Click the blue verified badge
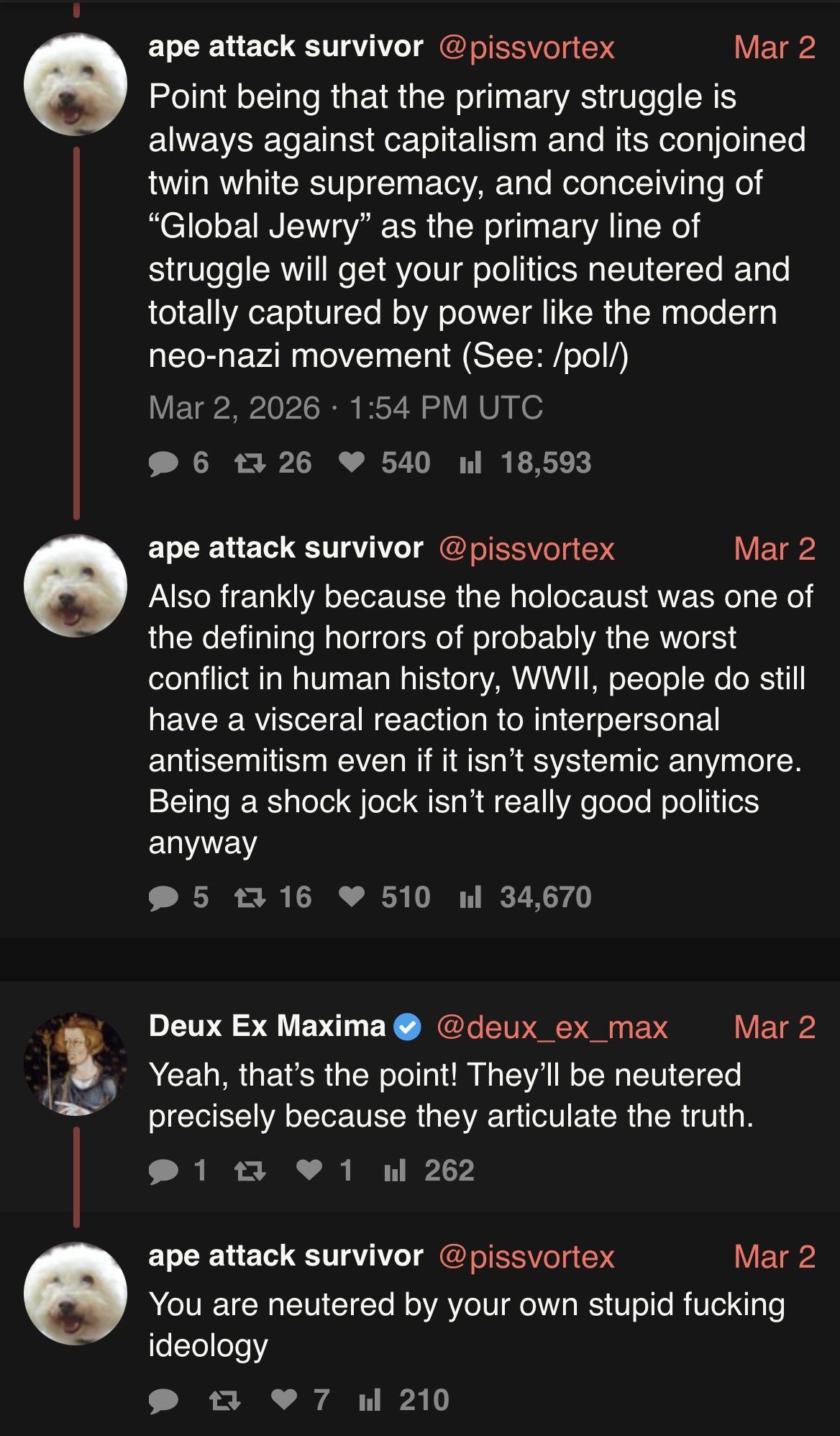The height and width of the screenshot is (1436, 840). [x=409, y=1027]
